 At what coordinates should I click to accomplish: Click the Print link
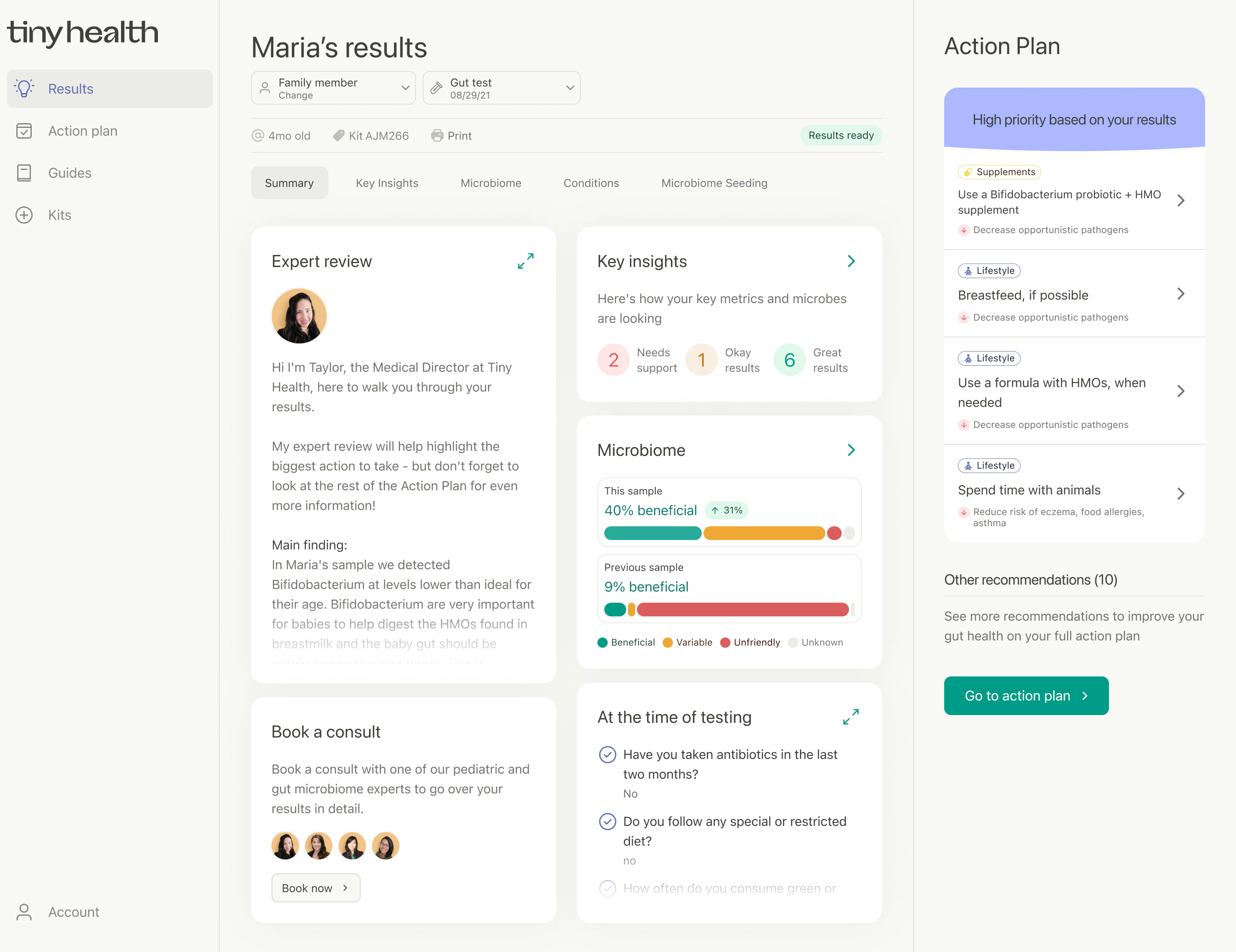point(451,136)
